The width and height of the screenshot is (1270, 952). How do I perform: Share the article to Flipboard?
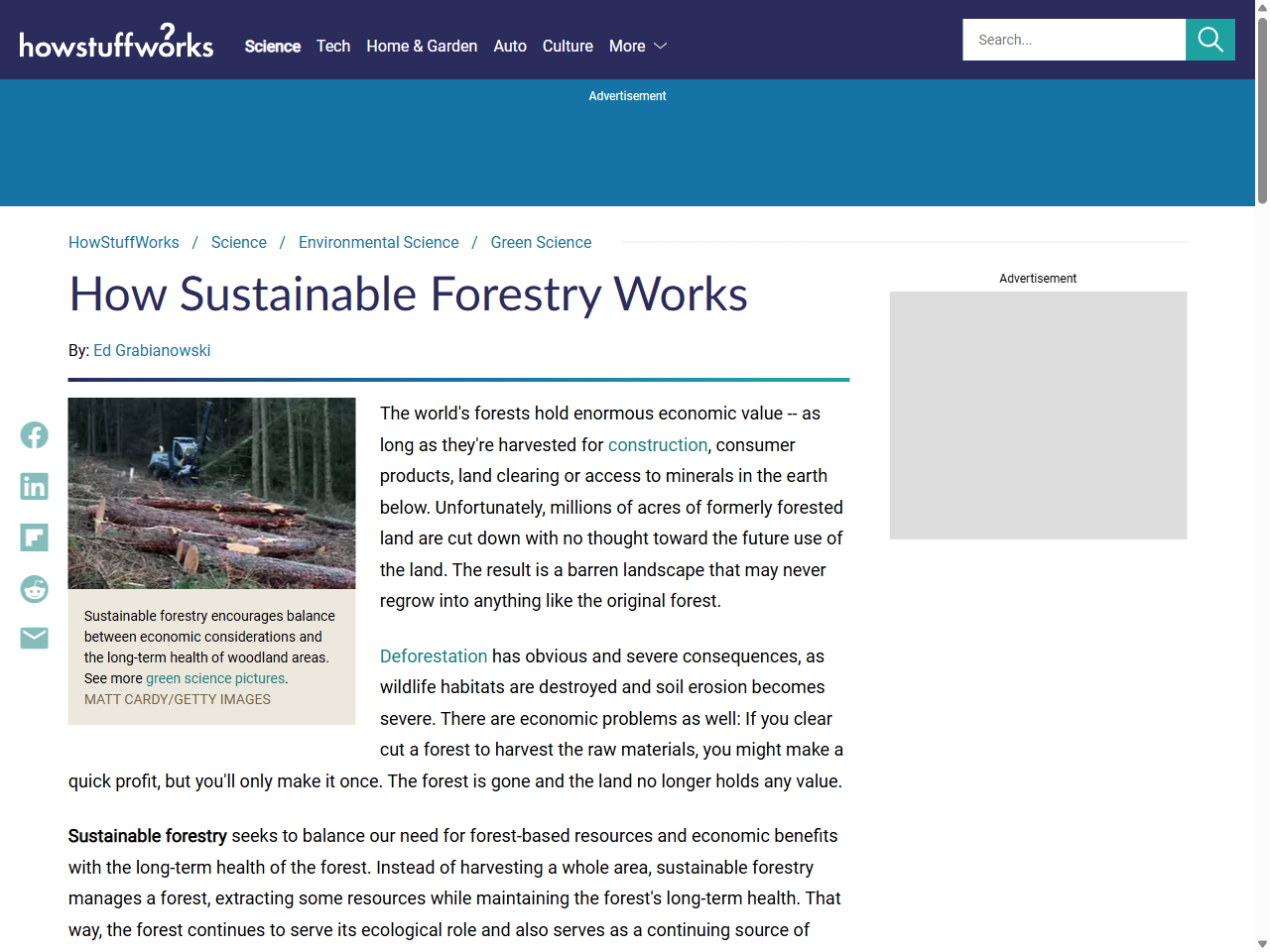(33, 536)
